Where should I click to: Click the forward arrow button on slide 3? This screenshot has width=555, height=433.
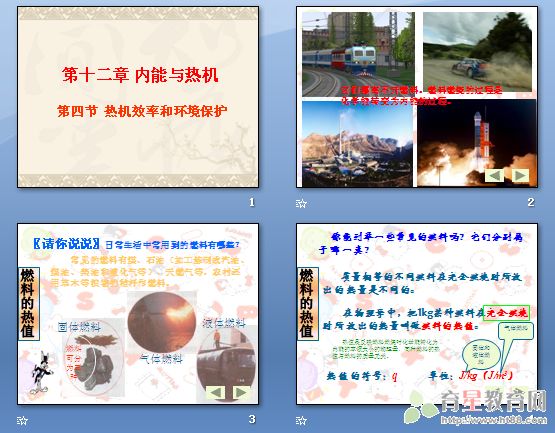(x=241, y=392)
